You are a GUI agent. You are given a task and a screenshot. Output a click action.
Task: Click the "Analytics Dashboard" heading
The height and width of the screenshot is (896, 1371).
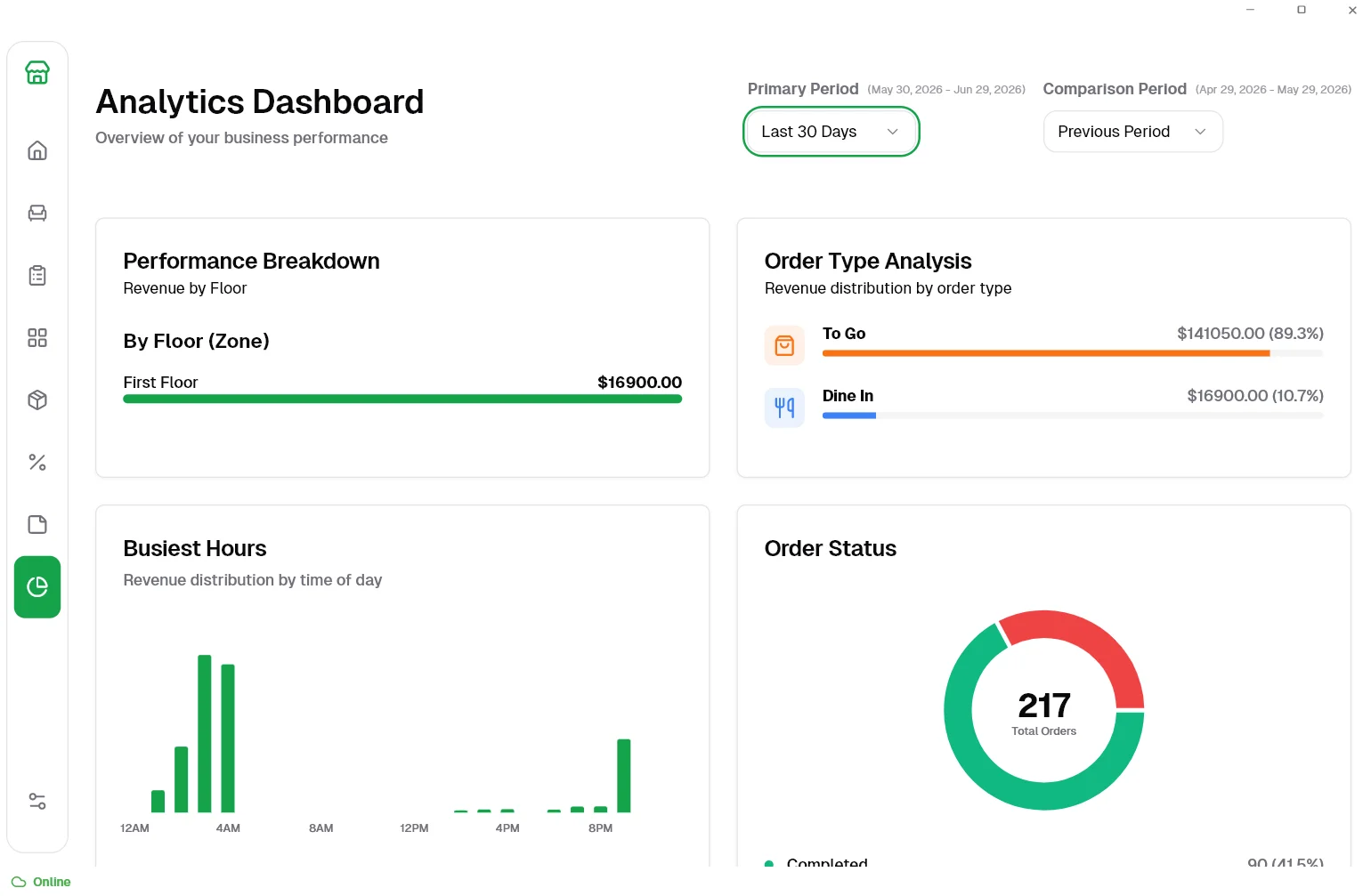click(x=260, y=102)
